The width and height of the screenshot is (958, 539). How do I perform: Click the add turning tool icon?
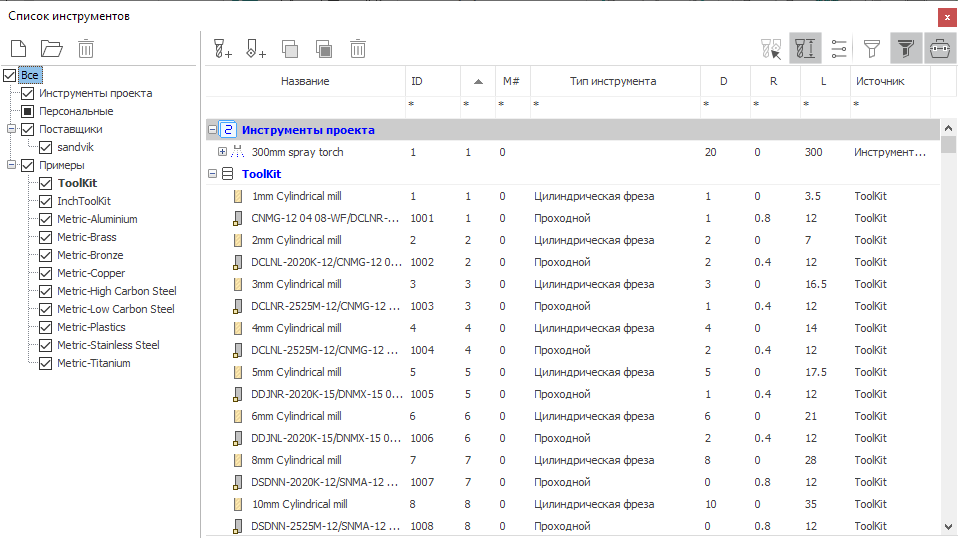pyautogui.click(x=255, y=48)
